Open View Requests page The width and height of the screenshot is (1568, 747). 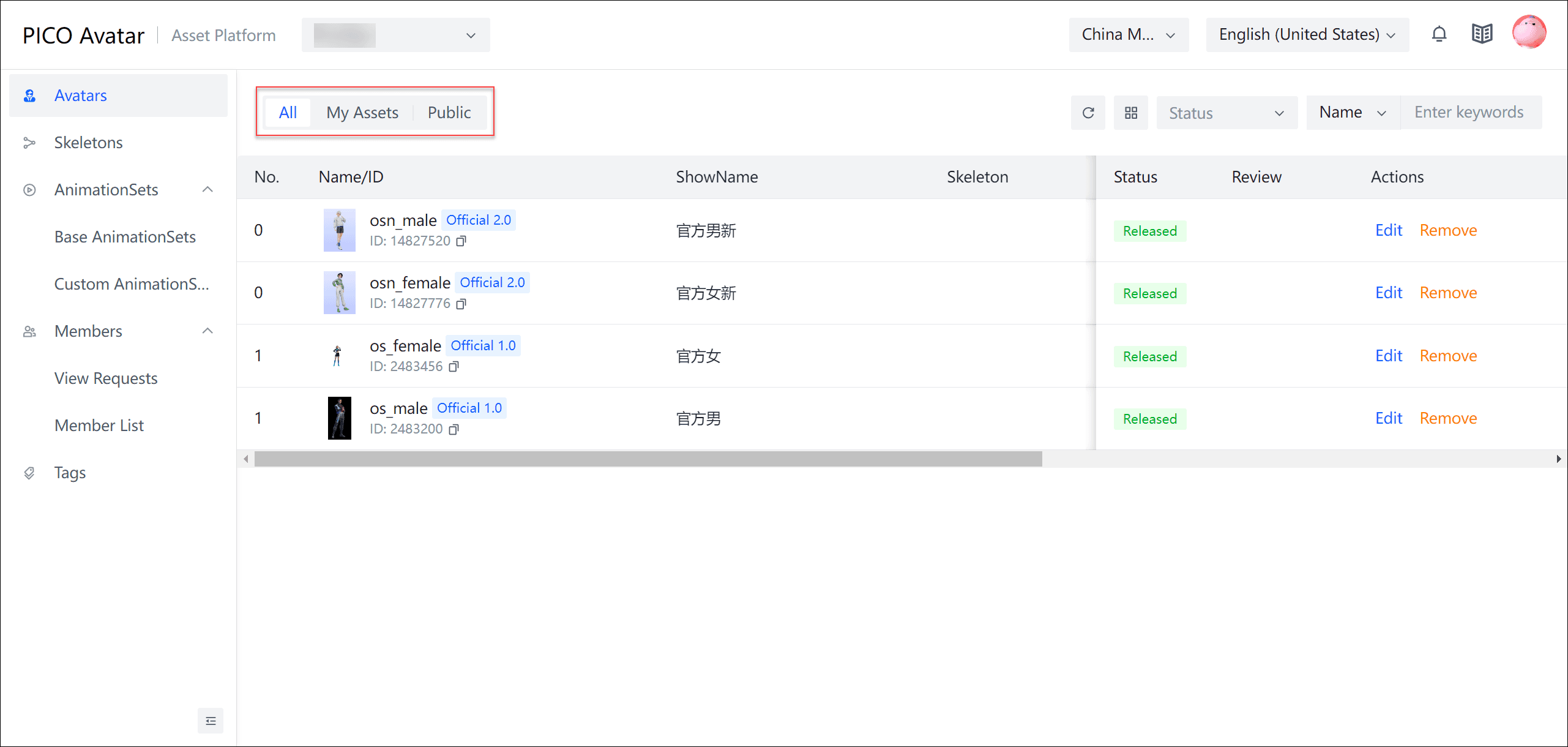[106, 378]
